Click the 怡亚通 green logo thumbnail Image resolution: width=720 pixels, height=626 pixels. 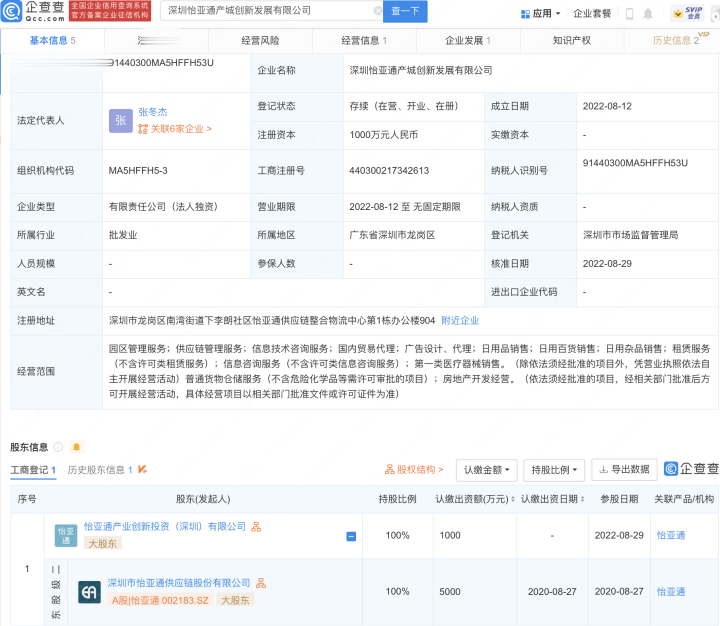click(66, 536)
